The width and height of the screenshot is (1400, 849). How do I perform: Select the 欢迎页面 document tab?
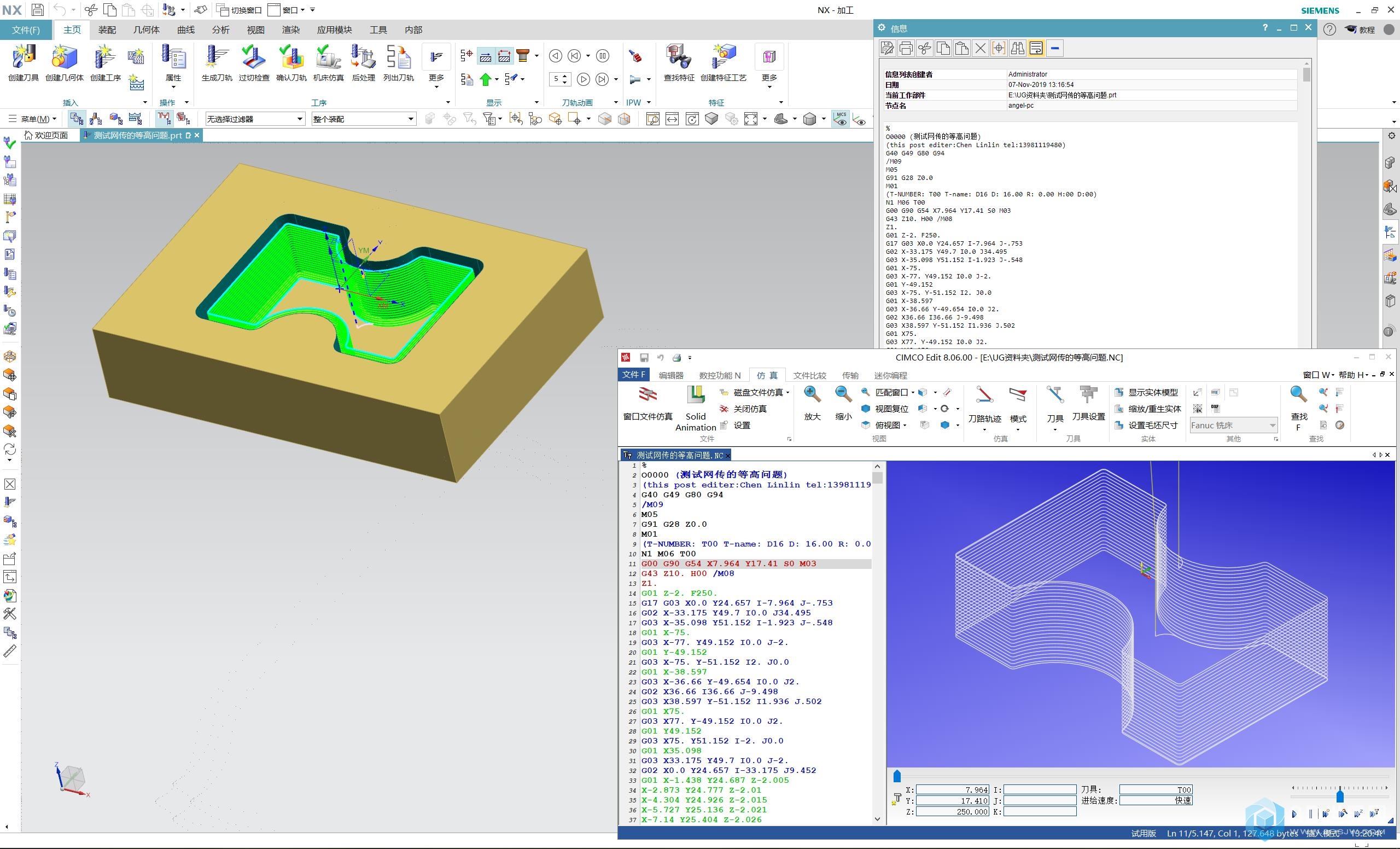coord(46,135)
